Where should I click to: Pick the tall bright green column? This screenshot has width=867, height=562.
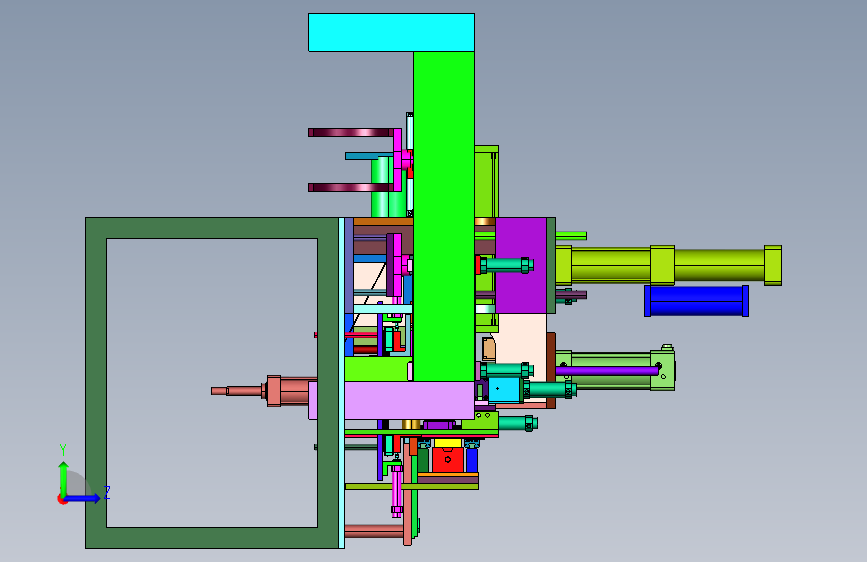tap(444, 216)
